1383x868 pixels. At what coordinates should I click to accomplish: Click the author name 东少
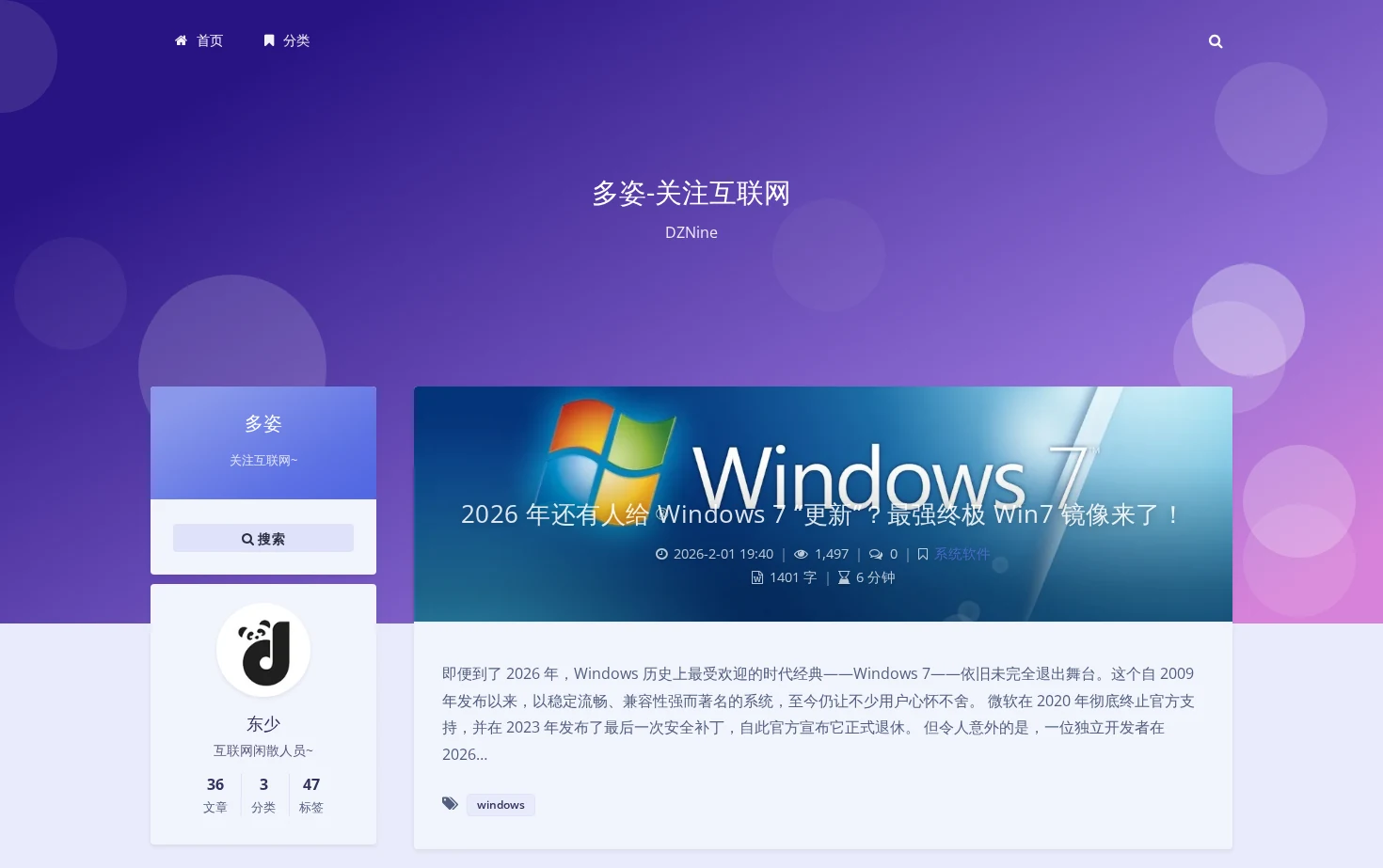pyautogui.click(x=263, y=723)
